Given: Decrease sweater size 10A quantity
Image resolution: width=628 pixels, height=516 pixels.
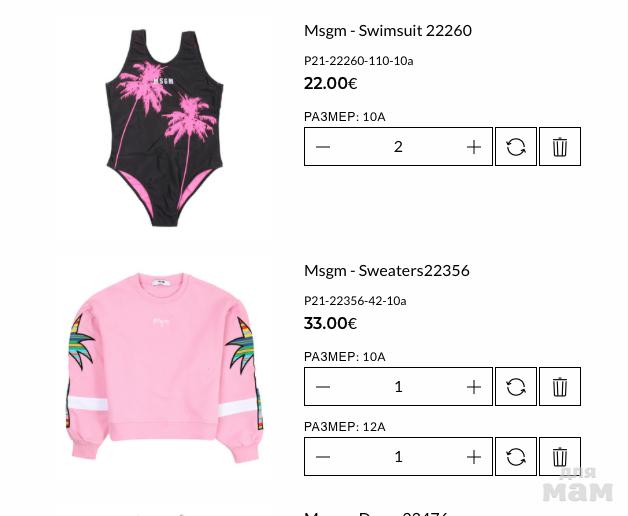Looking at the screenshot, I should pyautogui.click(x=323, y=387).
